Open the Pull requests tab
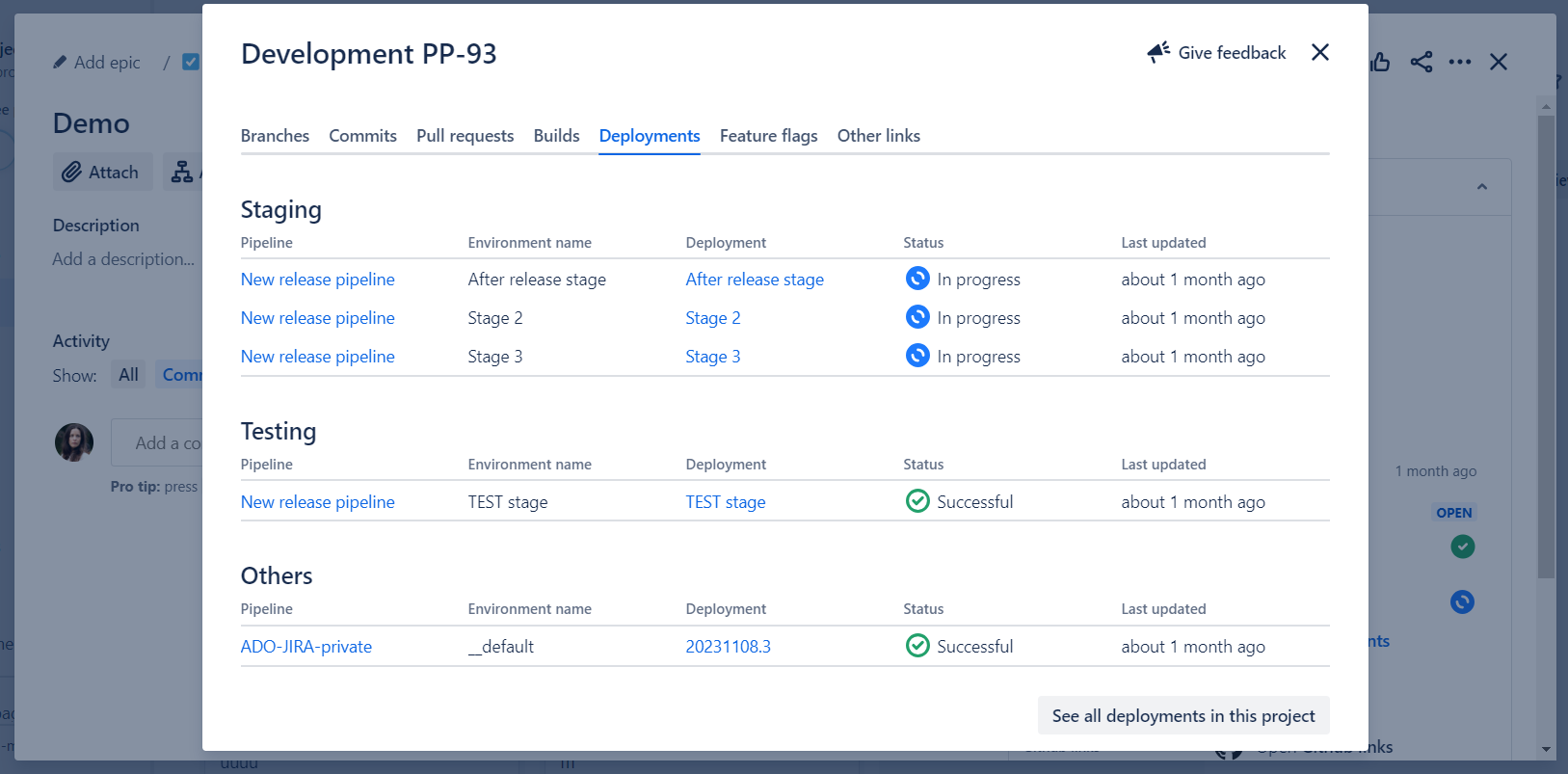This screenshot has width=1568, height=774. tap(465, 136)
